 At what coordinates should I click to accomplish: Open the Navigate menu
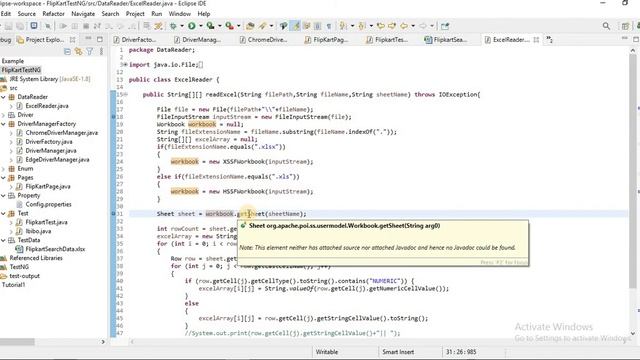point(83,13)
